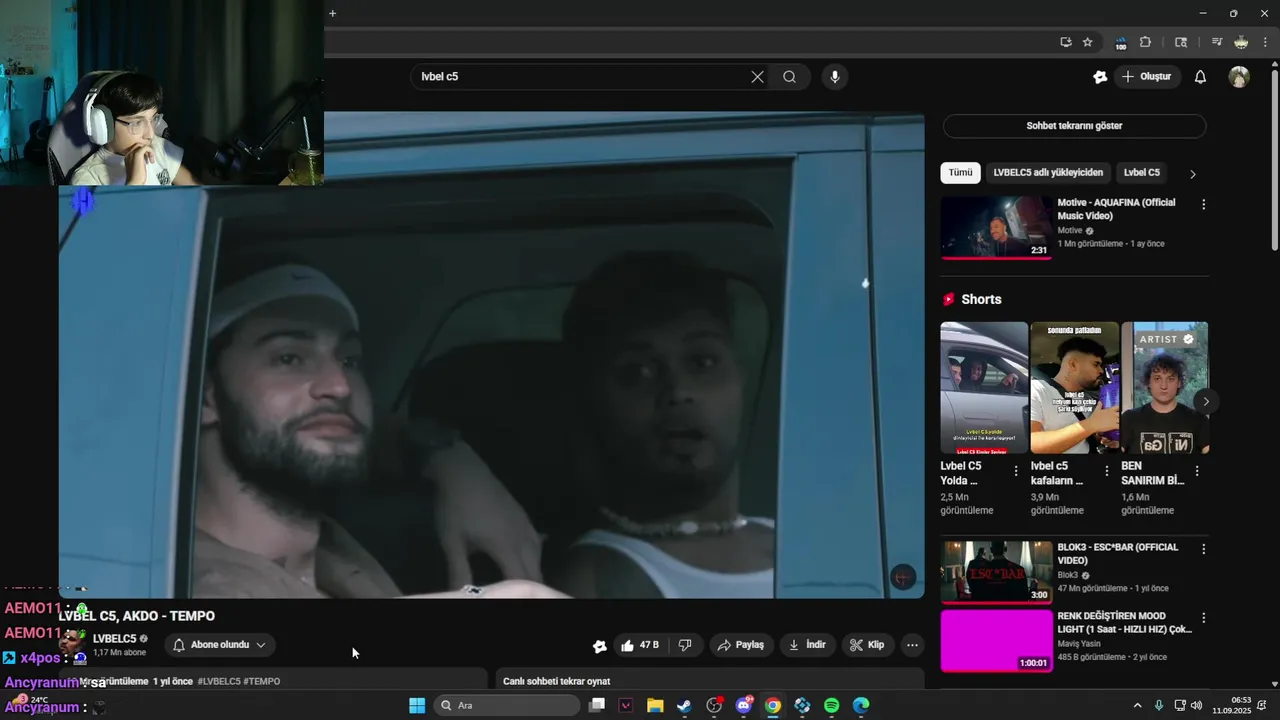Open the Chrome tab search icon

(x=1181, y=42)
